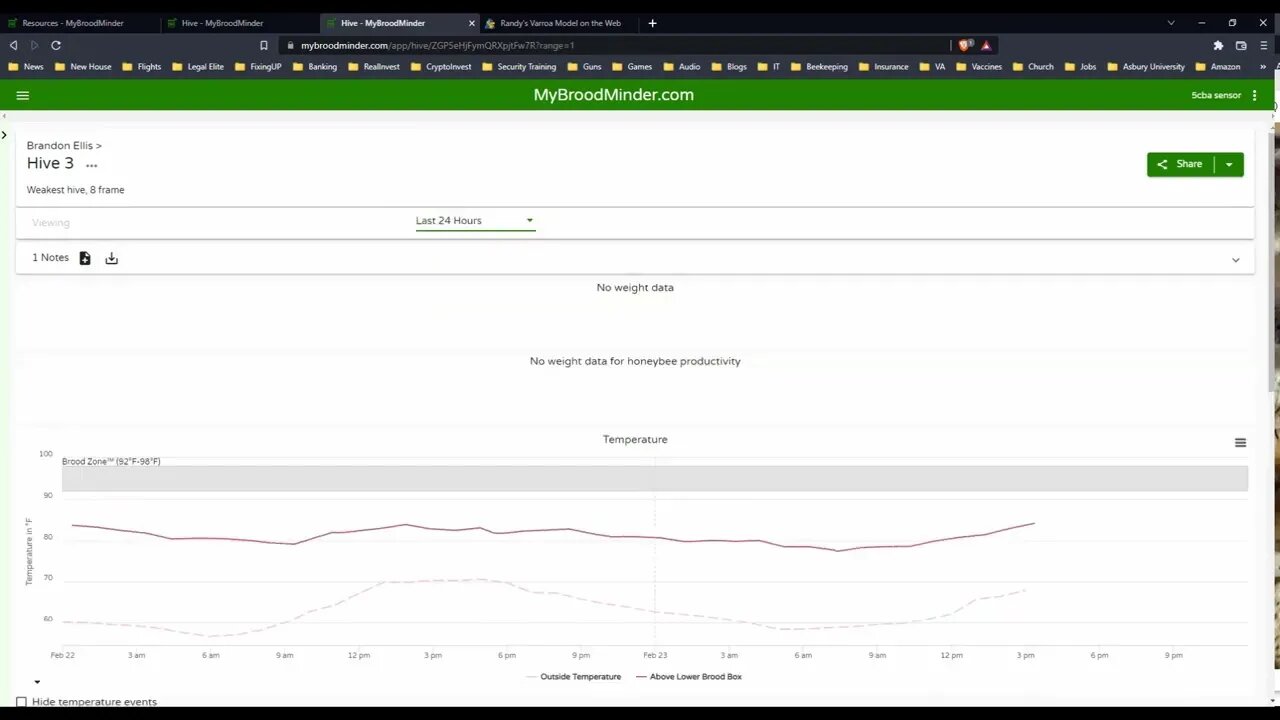This screenshot has width=1280, height=720.
Task: Open the Banking bookmark folder
Action: coord(314,67)
